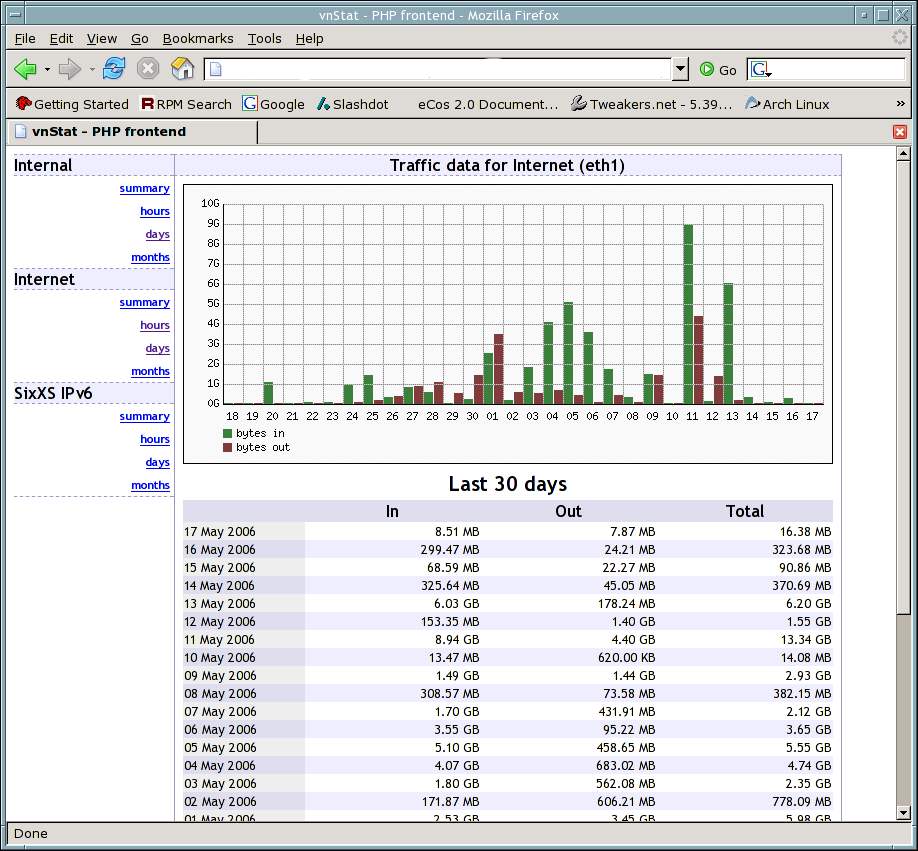Click the green Go button

tap(718, 70)
